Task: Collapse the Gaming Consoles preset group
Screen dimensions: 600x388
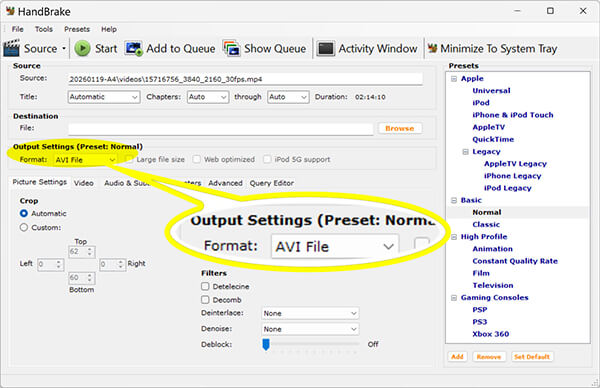Action: coord(454,298)
